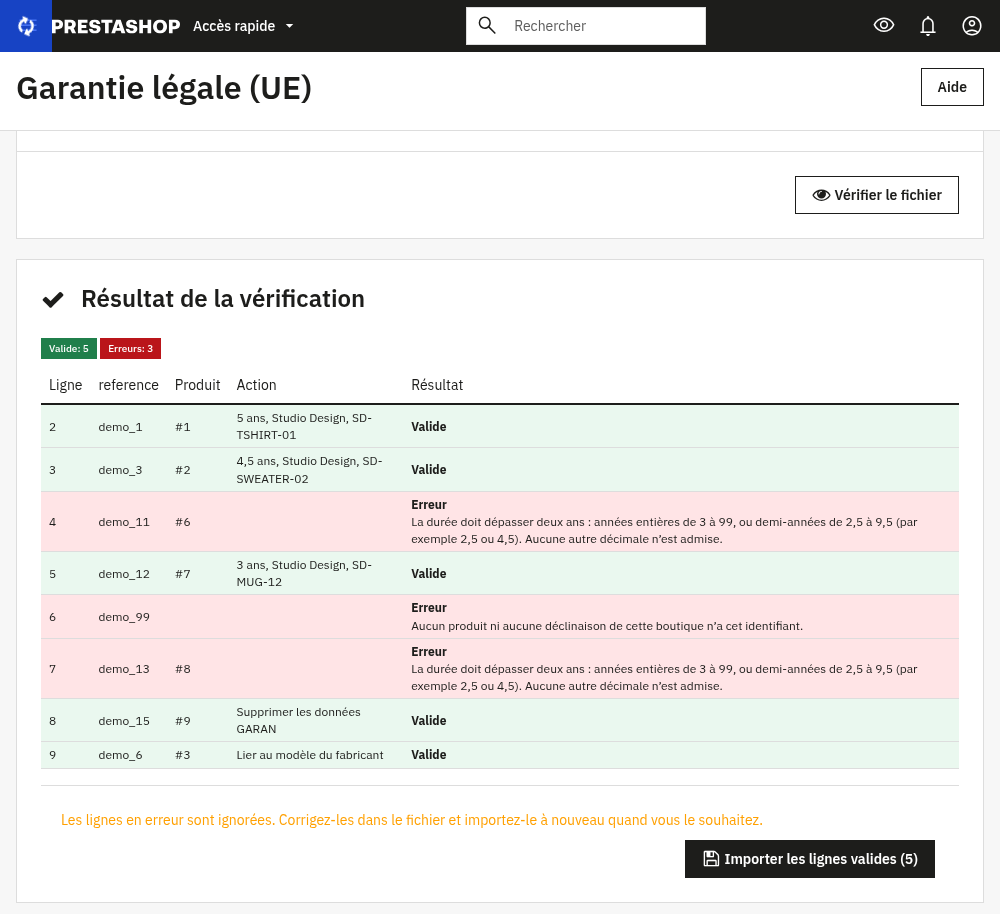Click product #6 cell
This screenshot has height=914, width=1000.
pyautogui.click(x=183, y=522)
